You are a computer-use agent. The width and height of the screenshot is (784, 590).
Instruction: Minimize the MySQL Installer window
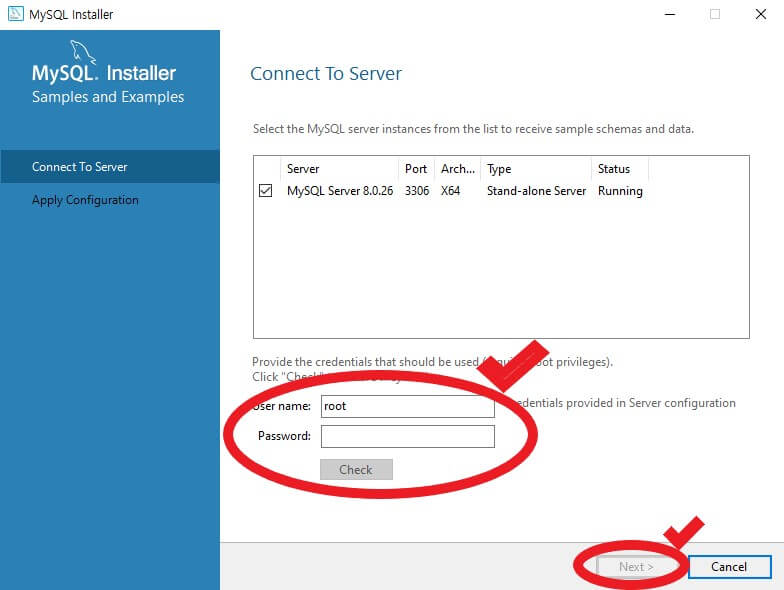670,14
